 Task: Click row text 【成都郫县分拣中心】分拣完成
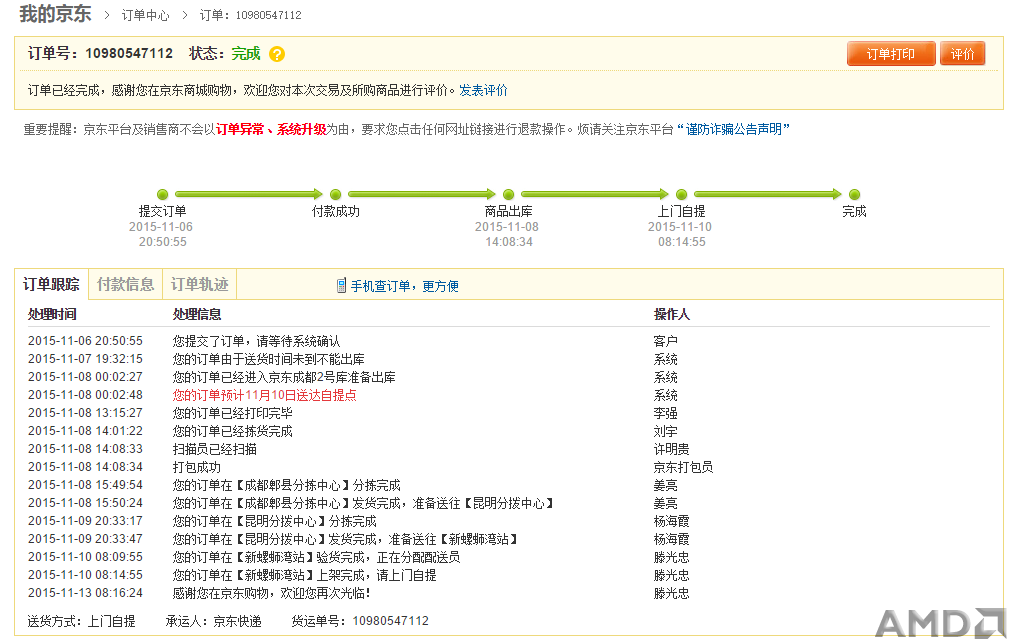click(x=316, y=485)
